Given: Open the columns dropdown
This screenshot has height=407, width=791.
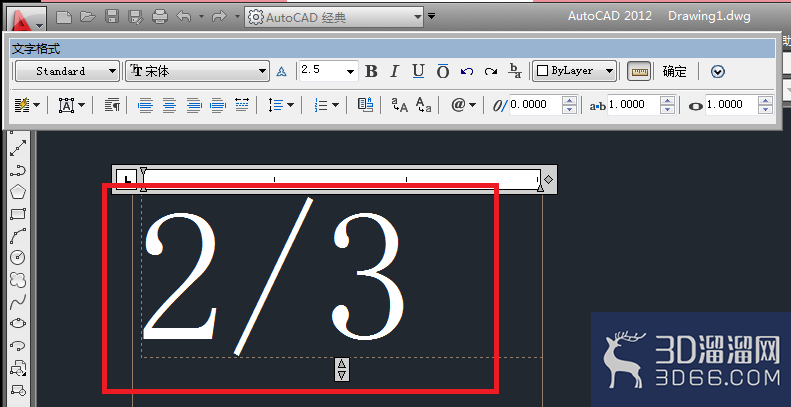Looking at the screenshot, I should (28, 105).
